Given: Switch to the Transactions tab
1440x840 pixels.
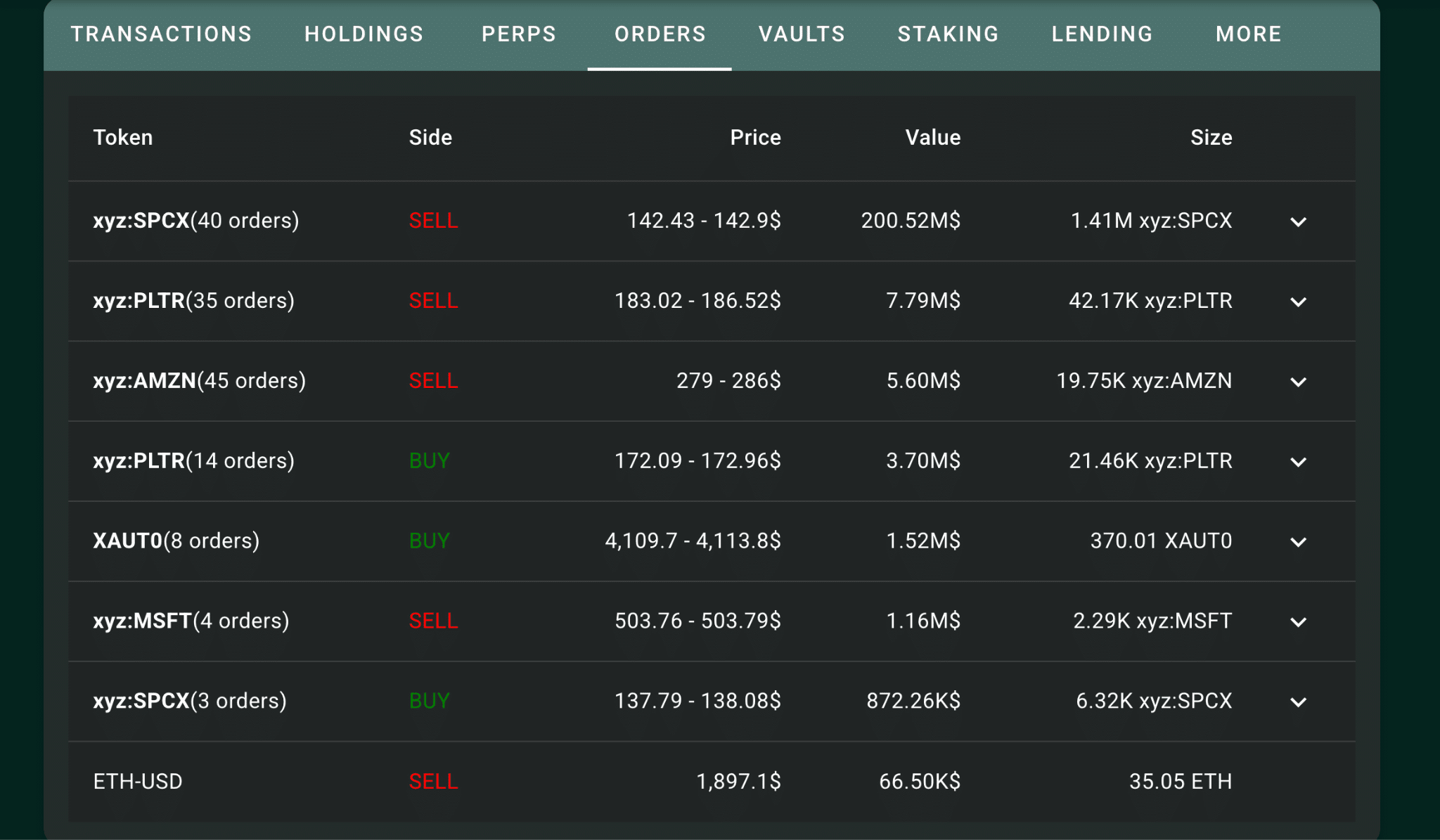Looking at the screenshot, I should tap(161, 34).
